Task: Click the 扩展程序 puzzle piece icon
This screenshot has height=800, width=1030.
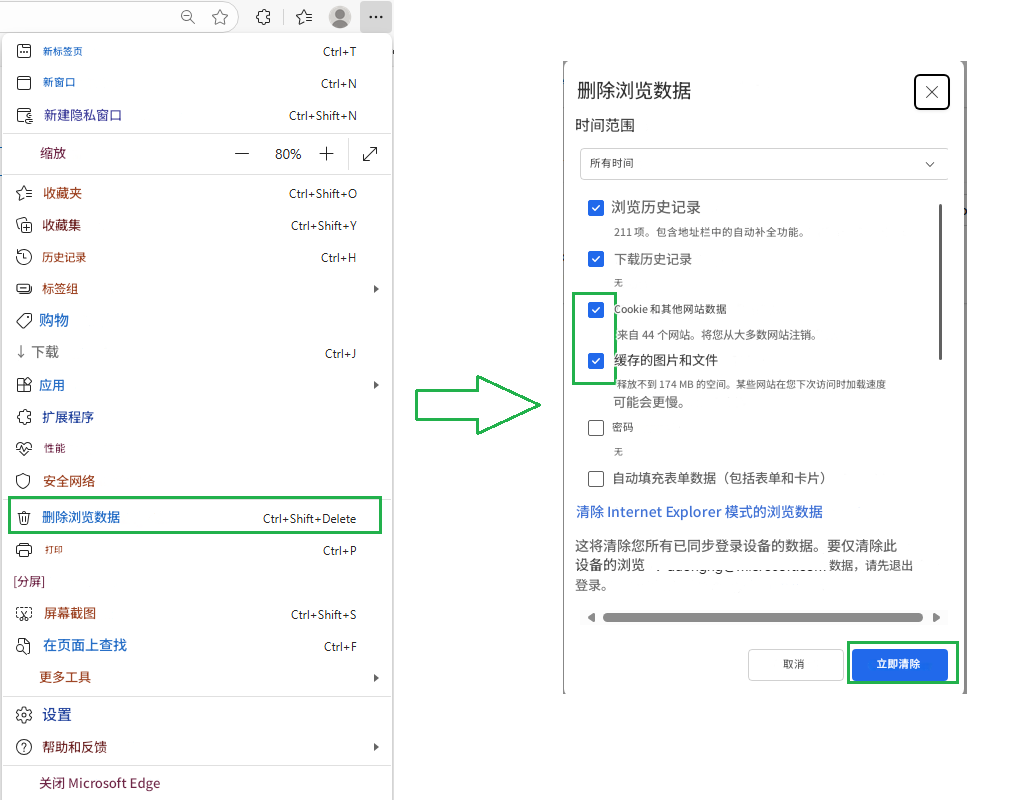Action: pos(24,417)
